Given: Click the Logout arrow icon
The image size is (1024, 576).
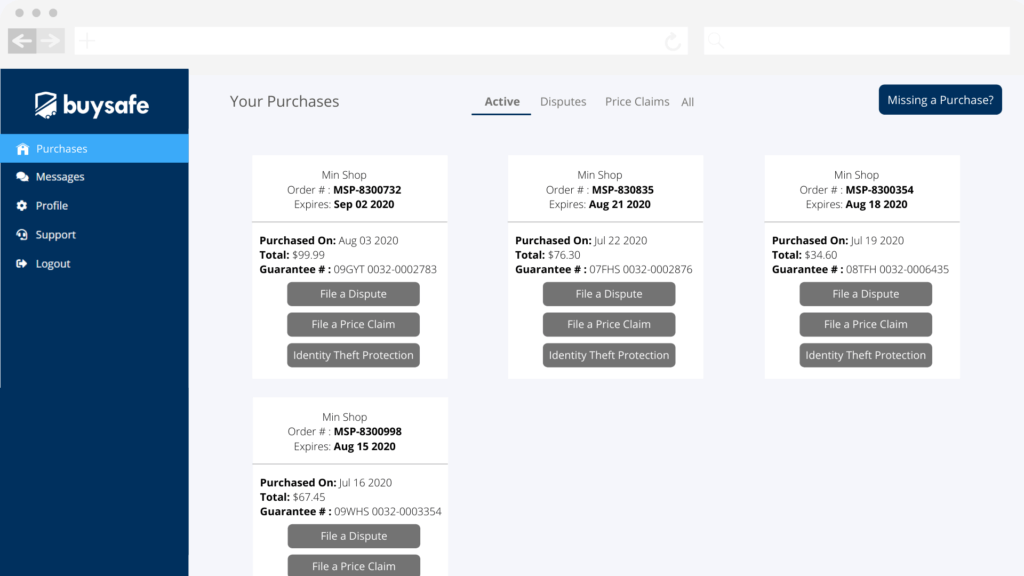Looking at the screenshot, I should (x=22, y=264).
